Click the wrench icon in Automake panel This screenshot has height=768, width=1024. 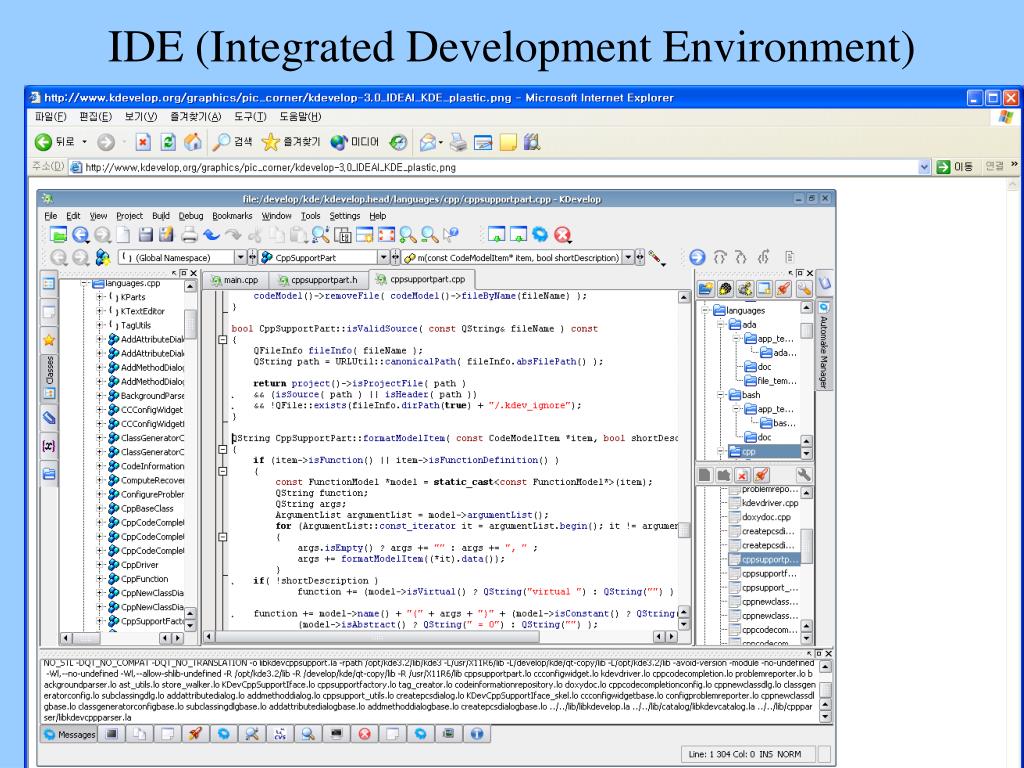coord(803,474)
